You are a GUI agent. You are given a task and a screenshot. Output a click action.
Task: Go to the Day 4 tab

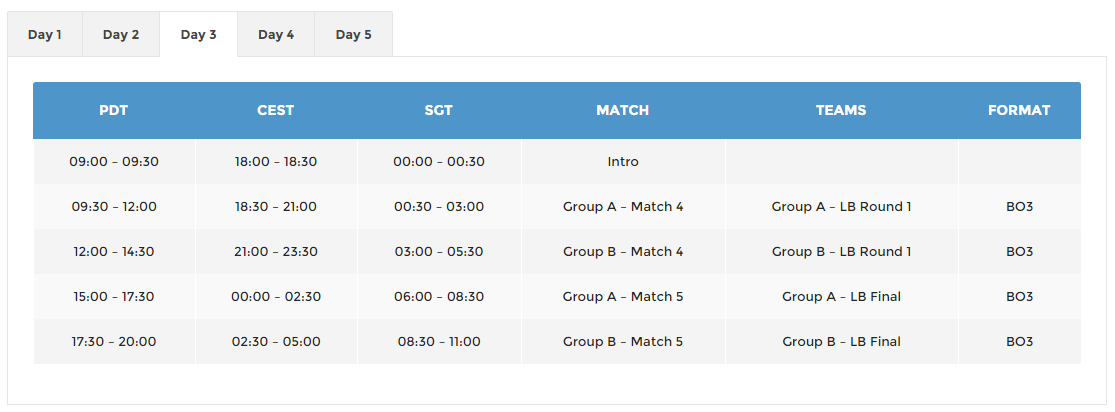tap(276, 34)
